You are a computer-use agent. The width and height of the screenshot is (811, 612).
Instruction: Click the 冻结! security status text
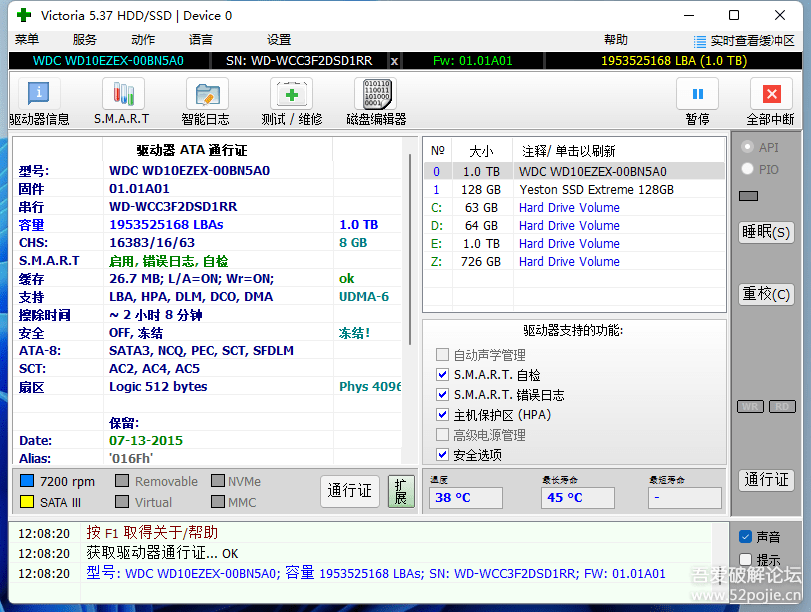pyautogui.click(x=354, y=333)
